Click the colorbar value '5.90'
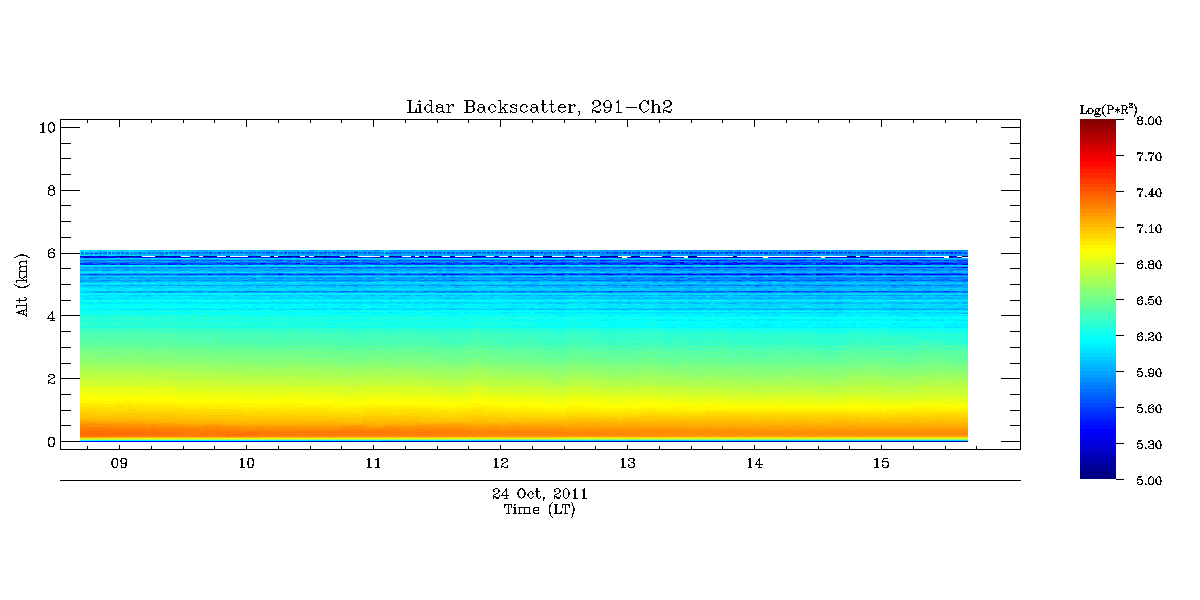 click(1148, 373)
